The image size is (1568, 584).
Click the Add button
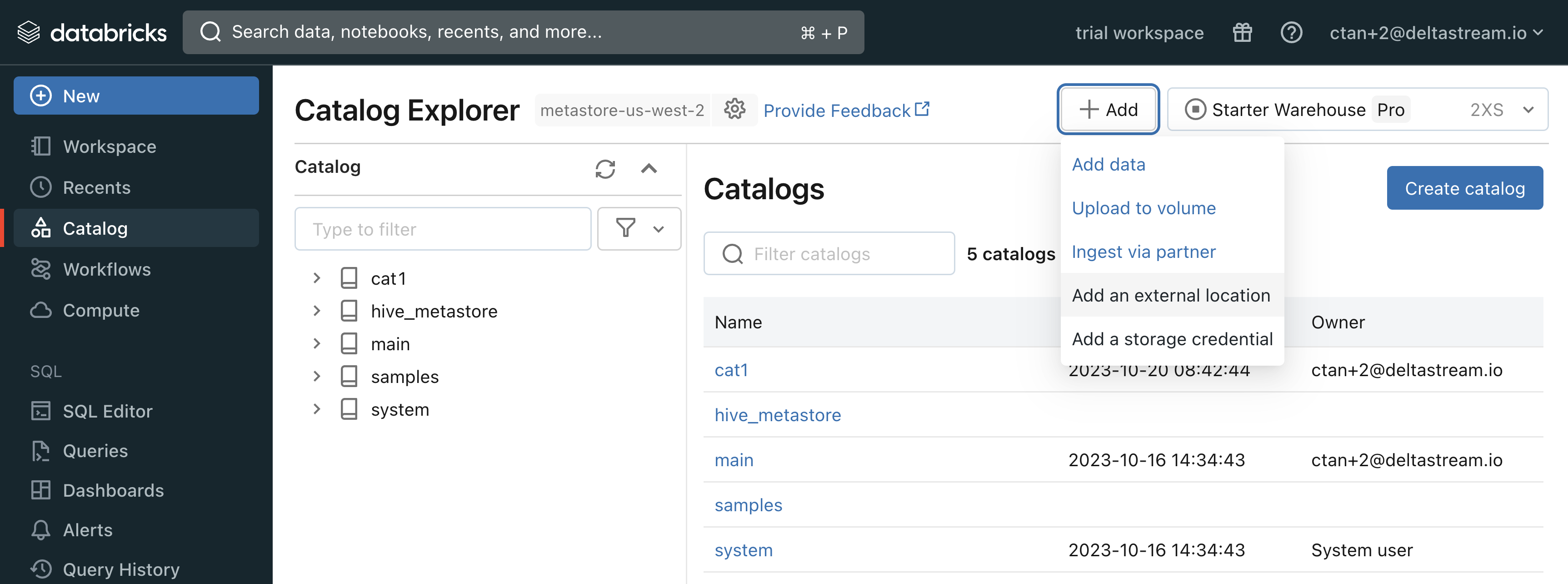point(1108,110)
